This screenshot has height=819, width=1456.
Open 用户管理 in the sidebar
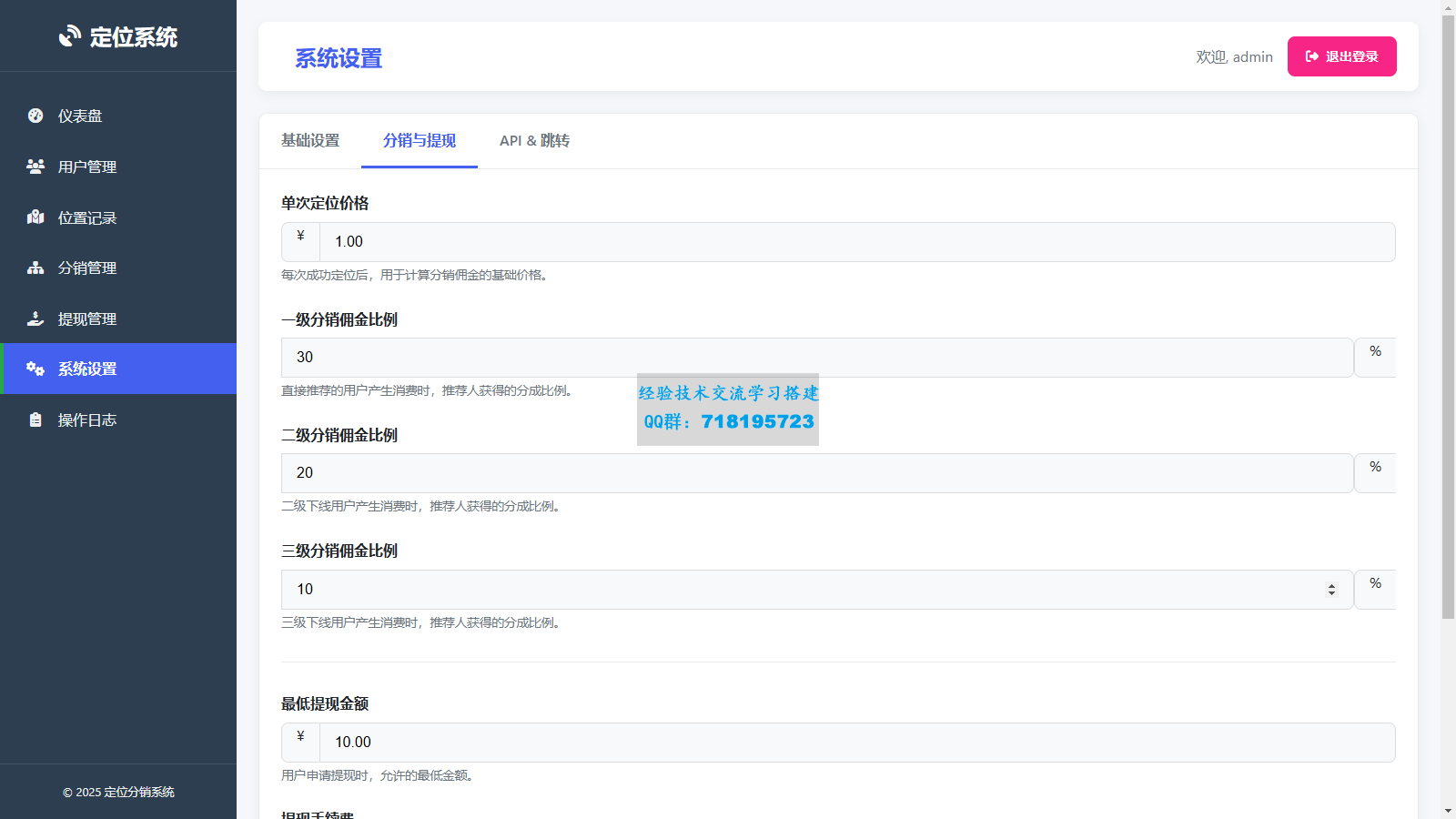tap(118, 167)
